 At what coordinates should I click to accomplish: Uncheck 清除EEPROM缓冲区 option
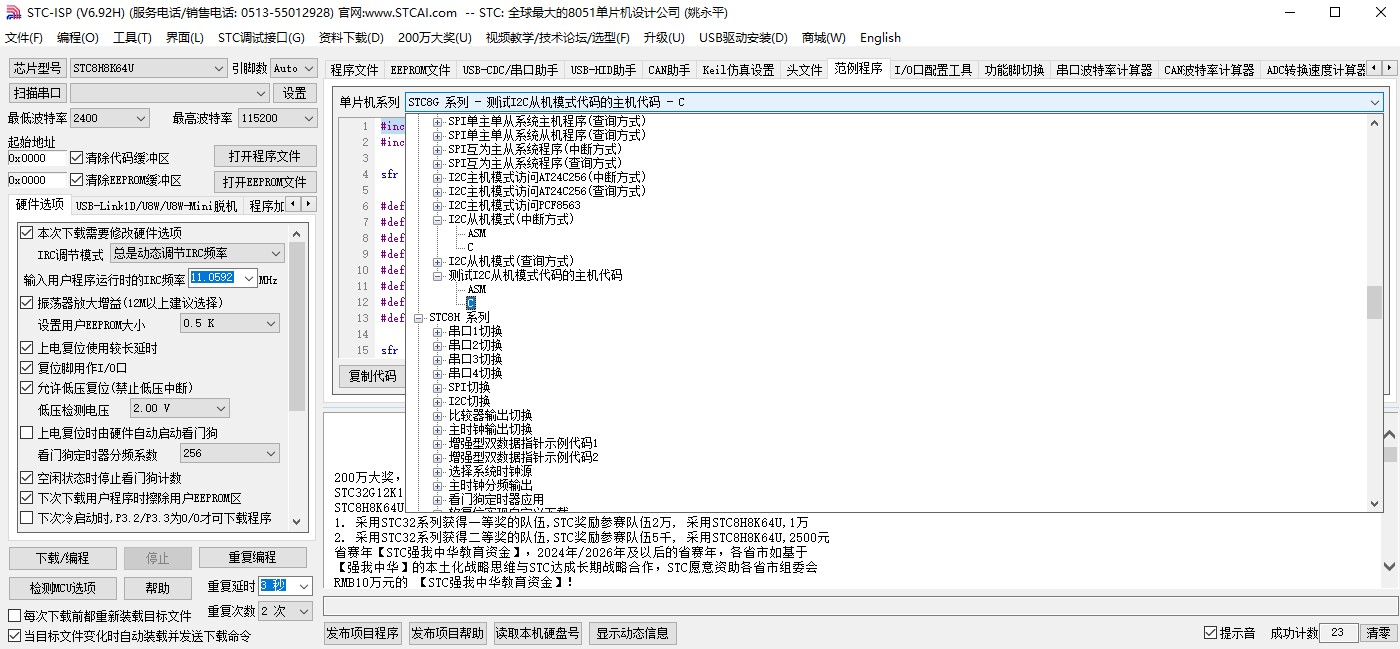pos(77,180)
